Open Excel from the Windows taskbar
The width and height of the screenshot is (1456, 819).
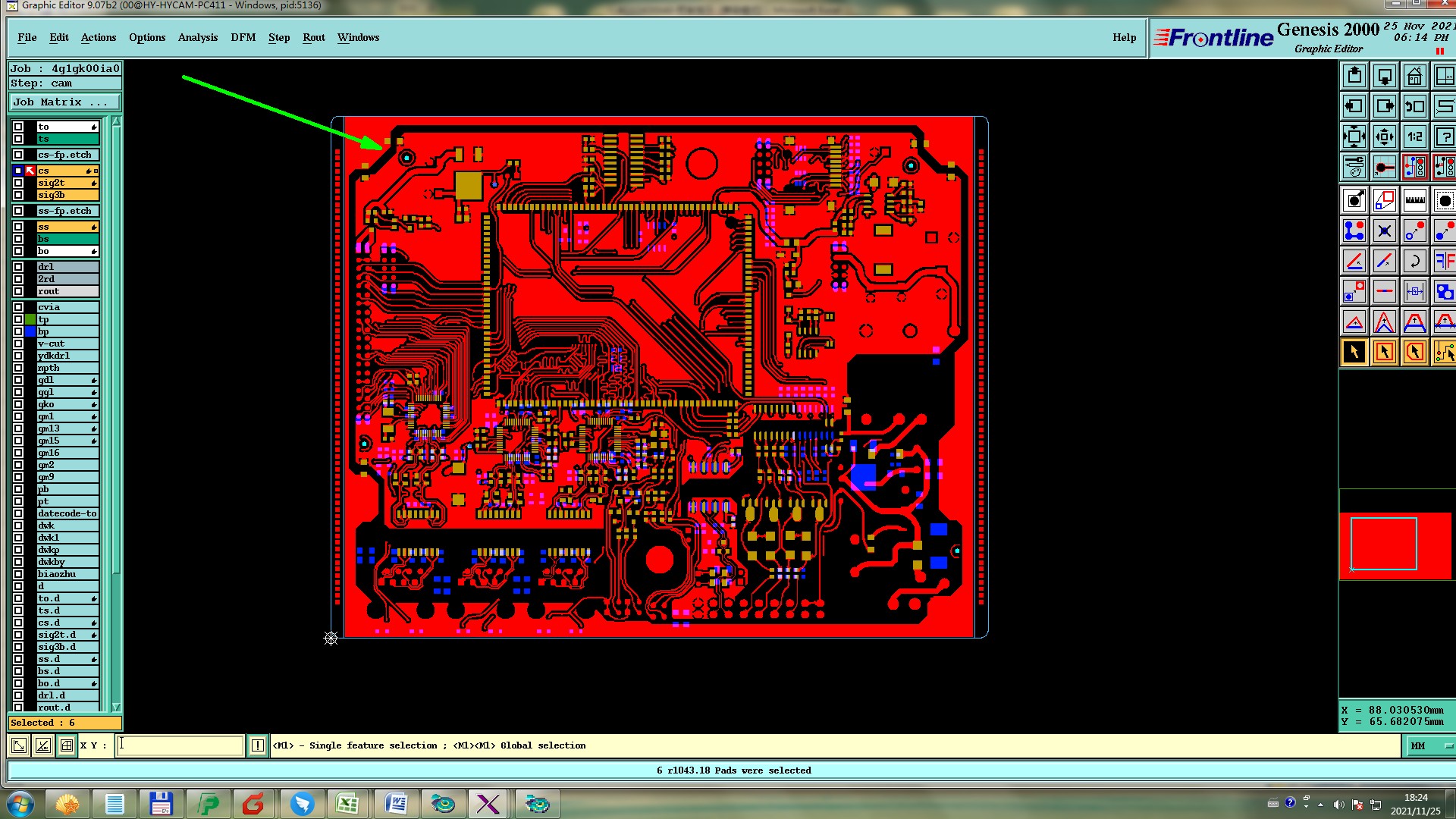click(347, 803)
